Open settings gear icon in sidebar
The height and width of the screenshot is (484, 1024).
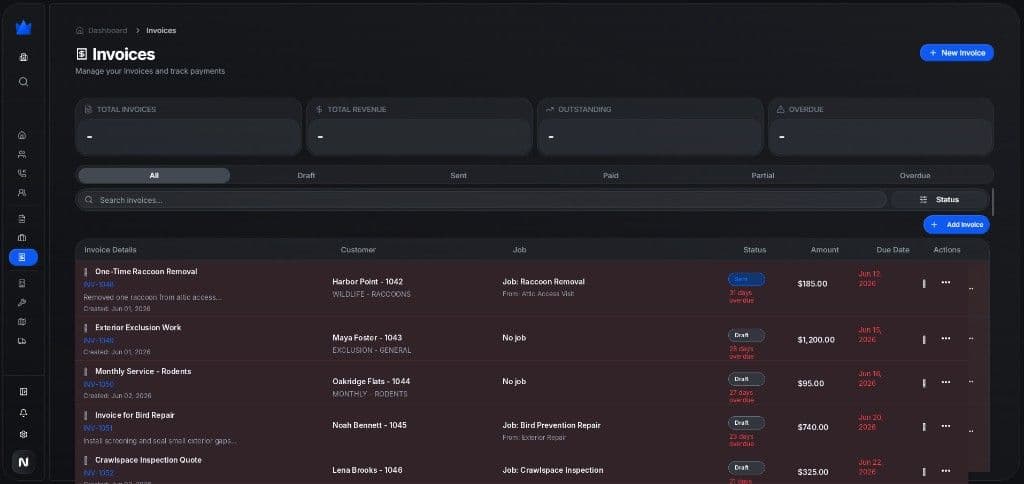point(24,434)
